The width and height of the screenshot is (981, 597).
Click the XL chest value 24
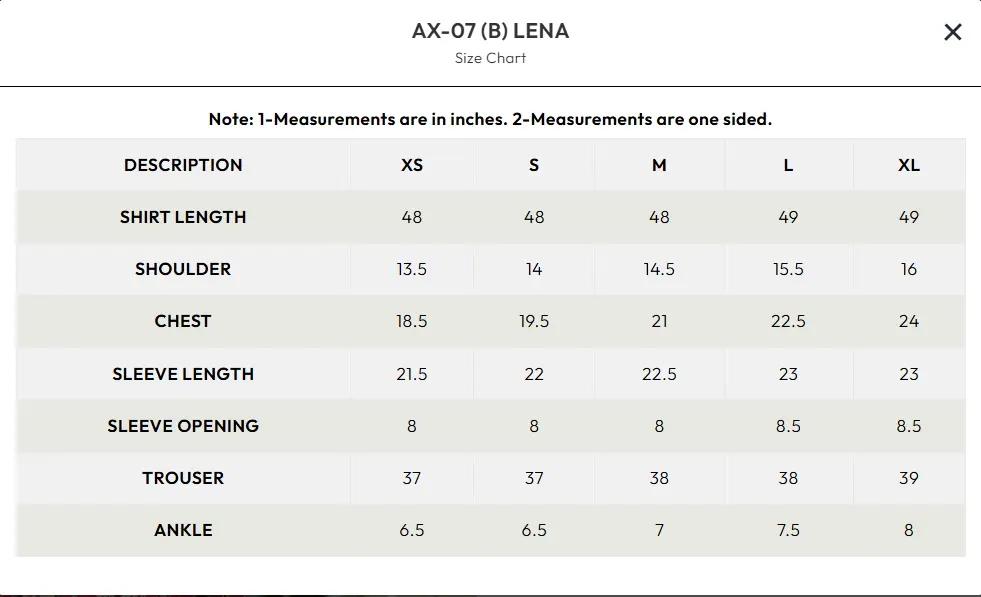pyautogui.click(x=908, y=321)
